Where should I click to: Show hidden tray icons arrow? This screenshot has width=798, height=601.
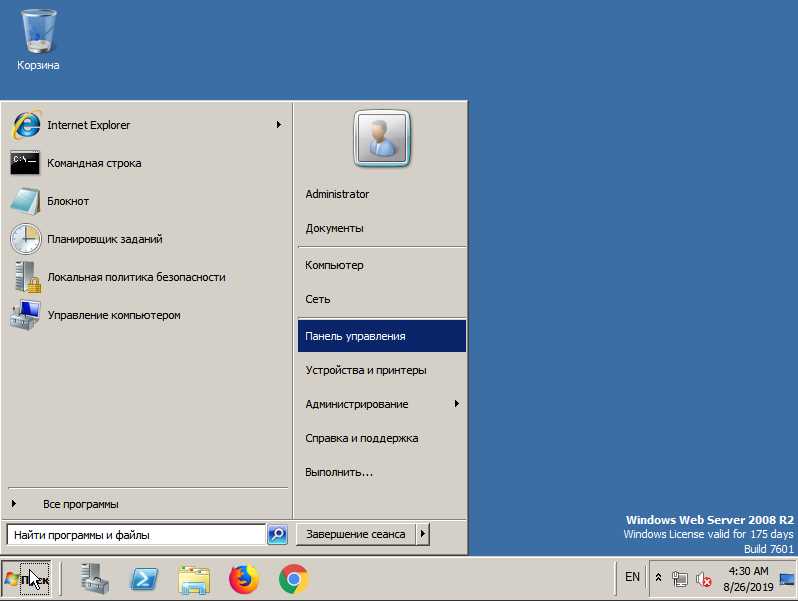(658, 578)
